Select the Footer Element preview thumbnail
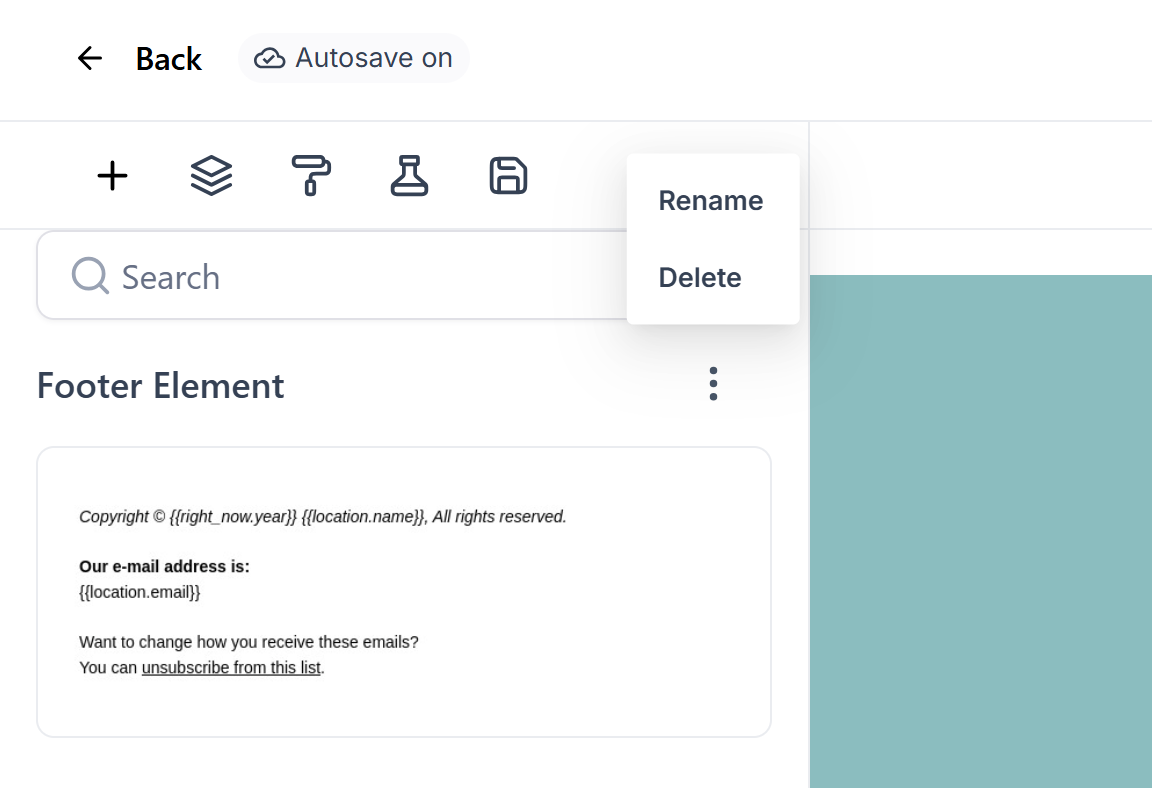Image resolution: width=1152 pixels, height=788 pixels. point(404,591)
